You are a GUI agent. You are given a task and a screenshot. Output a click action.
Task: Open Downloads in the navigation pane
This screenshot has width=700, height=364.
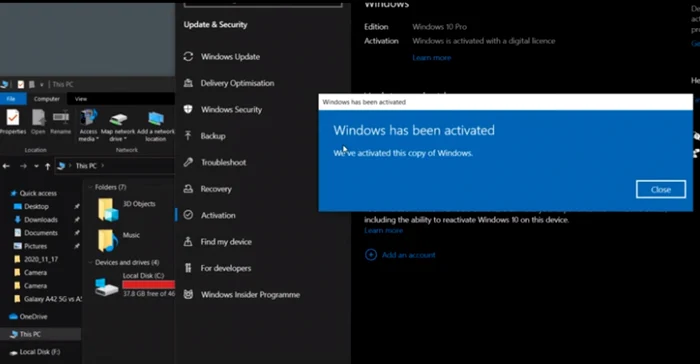pos(41,219)
